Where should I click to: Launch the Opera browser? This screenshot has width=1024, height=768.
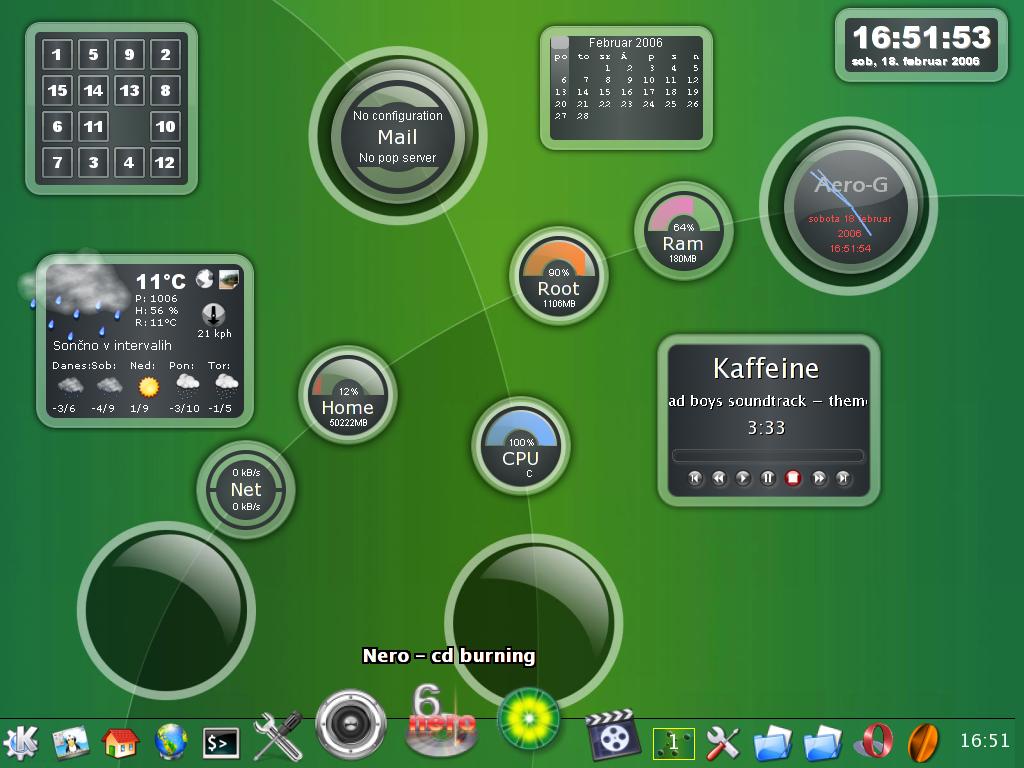(874, 743)
